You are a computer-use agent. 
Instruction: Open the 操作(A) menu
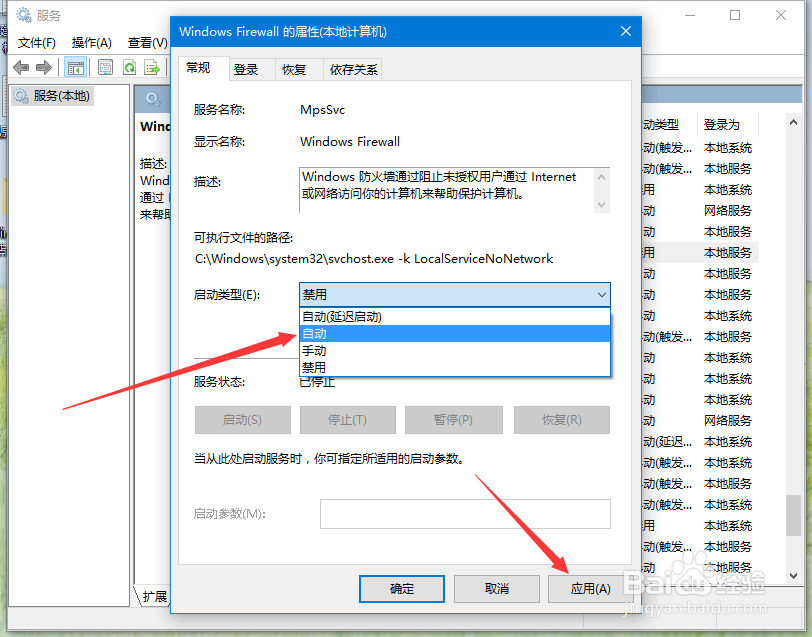pyautogui.click(x=92, y=42)
